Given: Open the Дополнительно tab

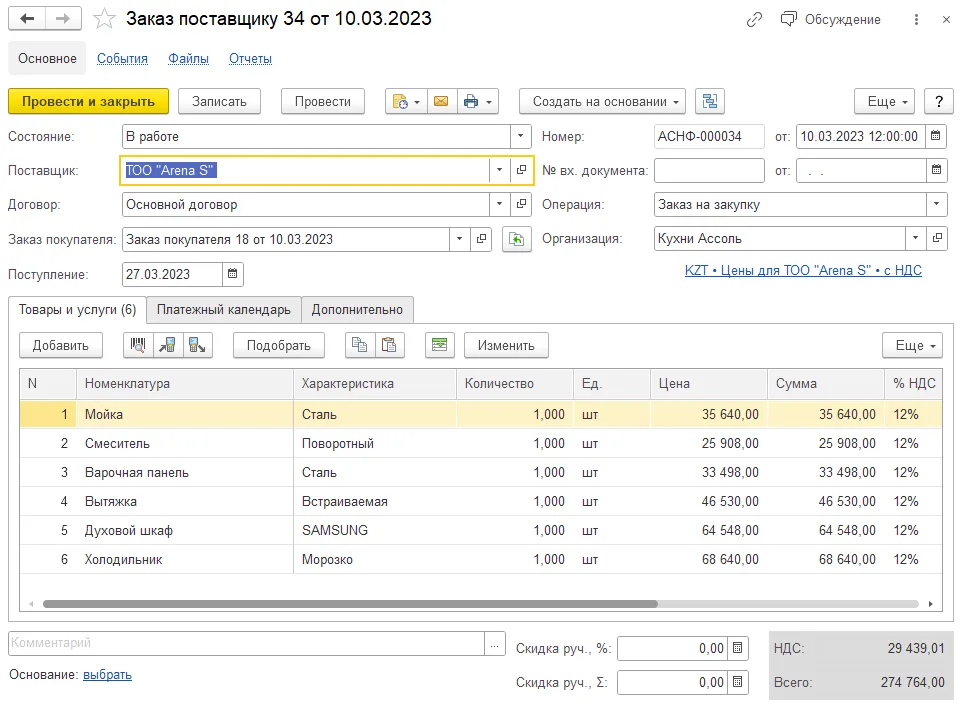Looking at the screenshot, I should [357, 310].
